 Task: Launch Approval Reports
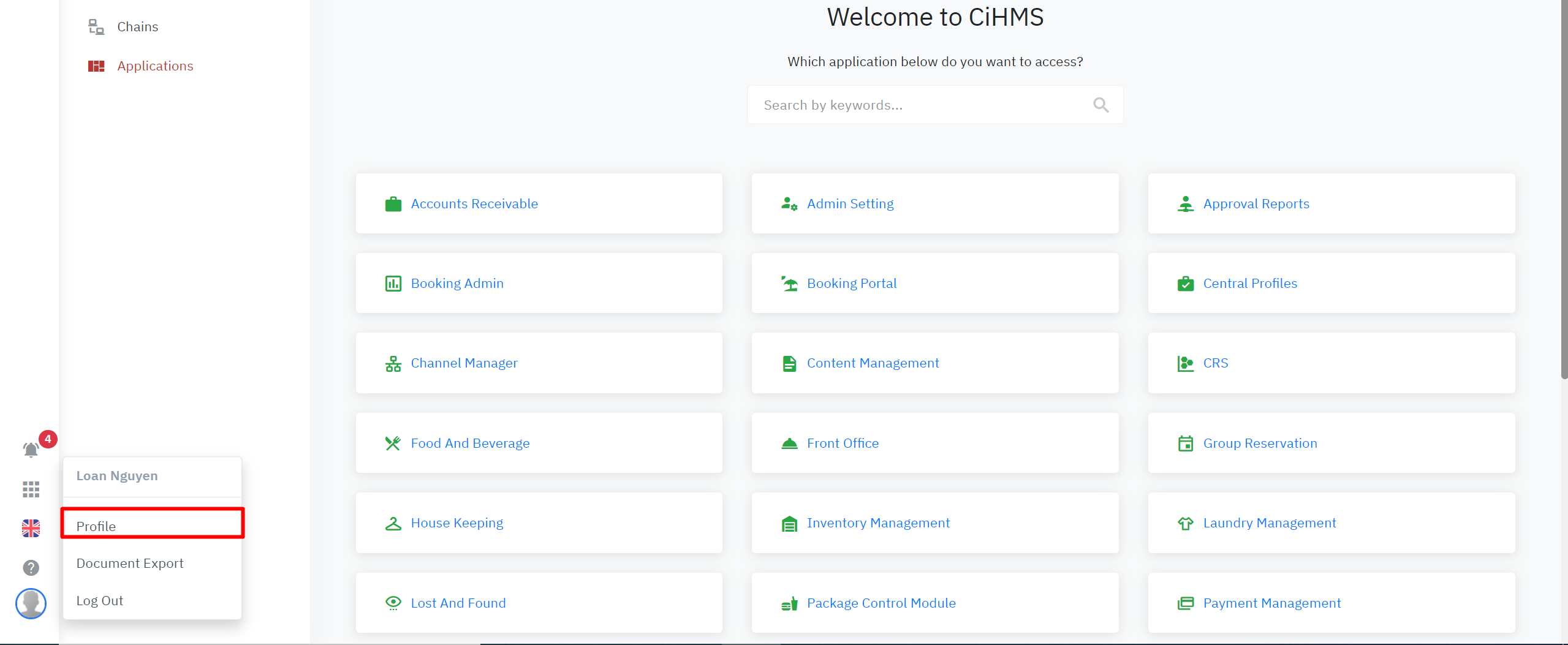pyautogui.click(x=1331, y=204)
